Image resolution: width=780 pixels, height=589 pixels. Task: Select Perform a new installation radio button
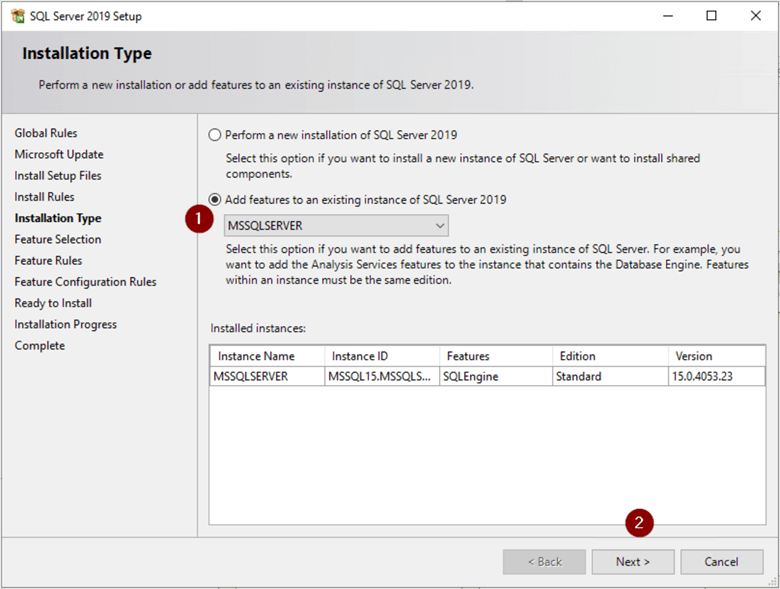pyautogui.click(x=214, y=135)
